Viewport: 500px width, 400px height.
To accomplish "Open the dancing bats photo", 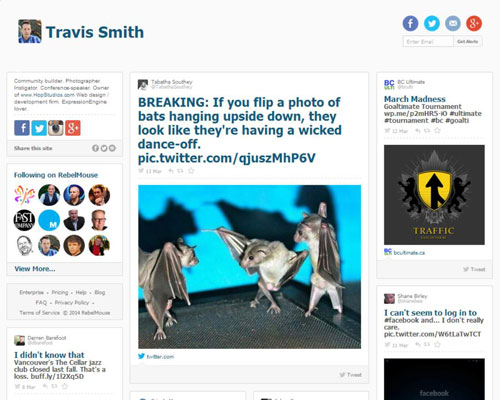I will click(249, 267).
